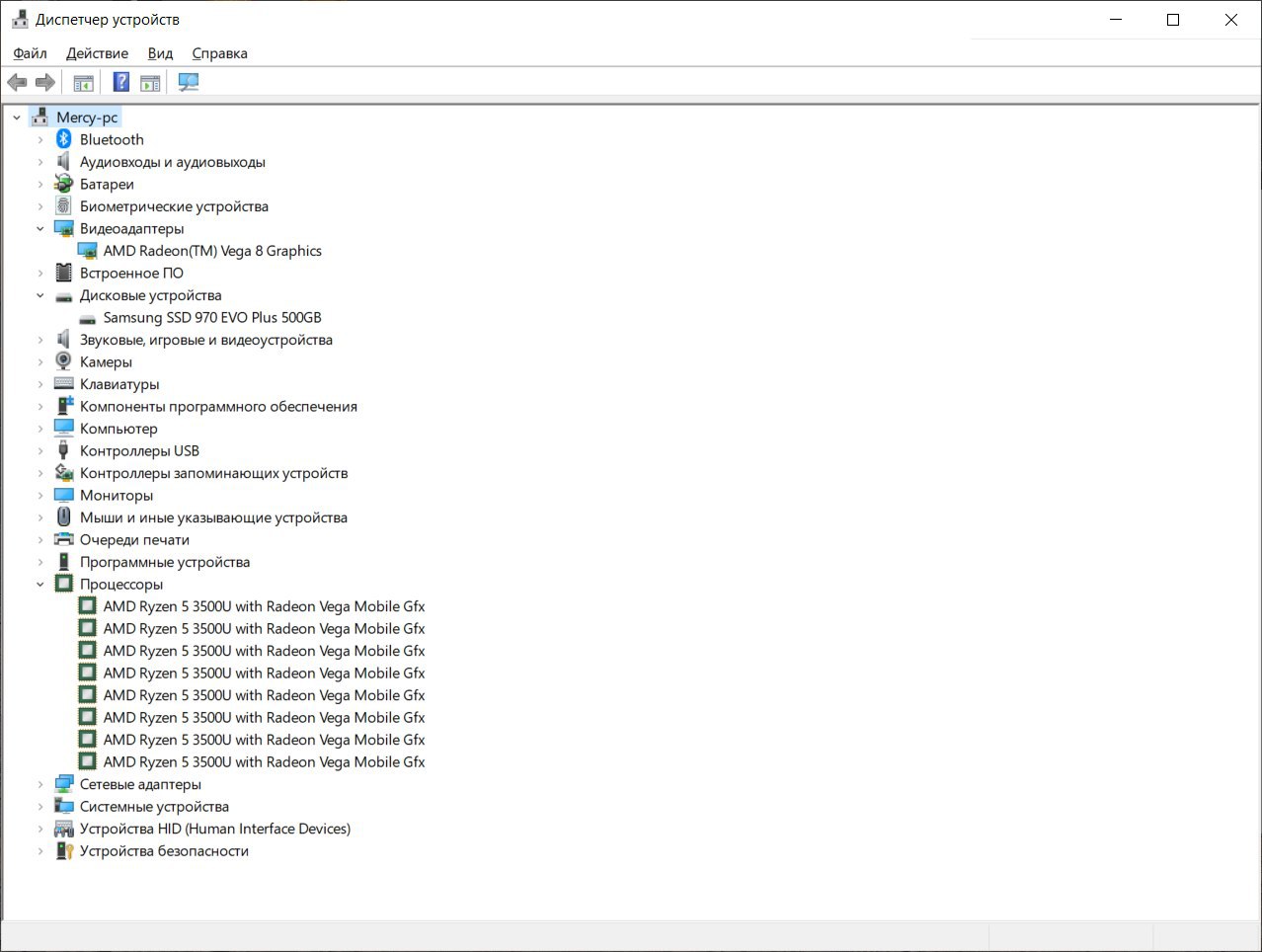Expand the Сетевые адаптеры category
The height and width of the screenshot is (952, 1262).
click(40, 784)
